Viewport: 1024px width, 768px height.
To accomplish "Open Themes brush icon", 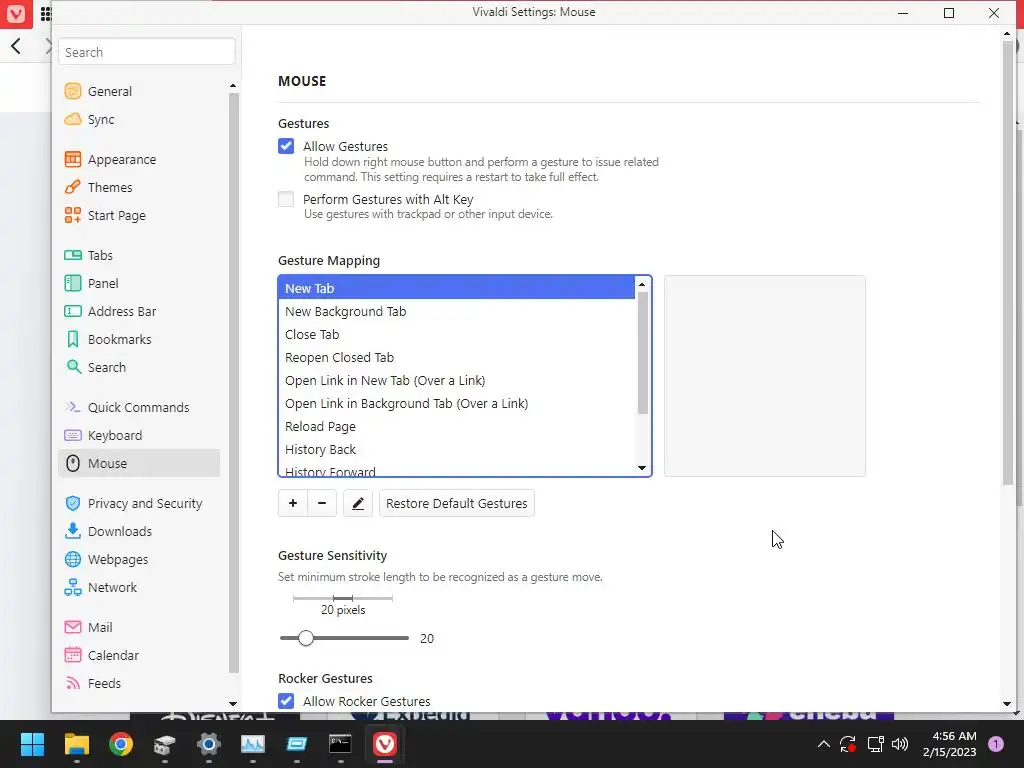I will coord(72,187).
